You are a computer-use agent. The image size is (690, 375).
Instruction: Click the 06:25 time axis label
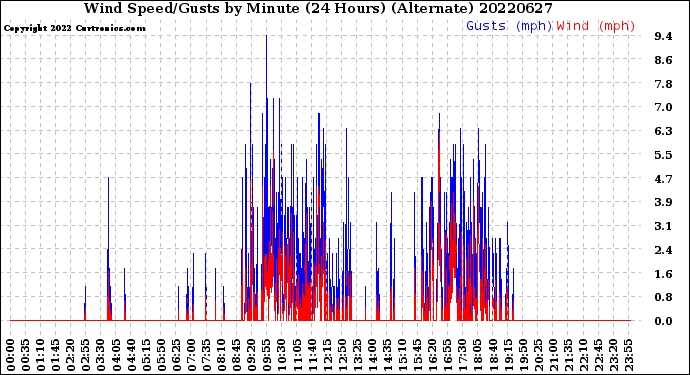coord(176,355)
